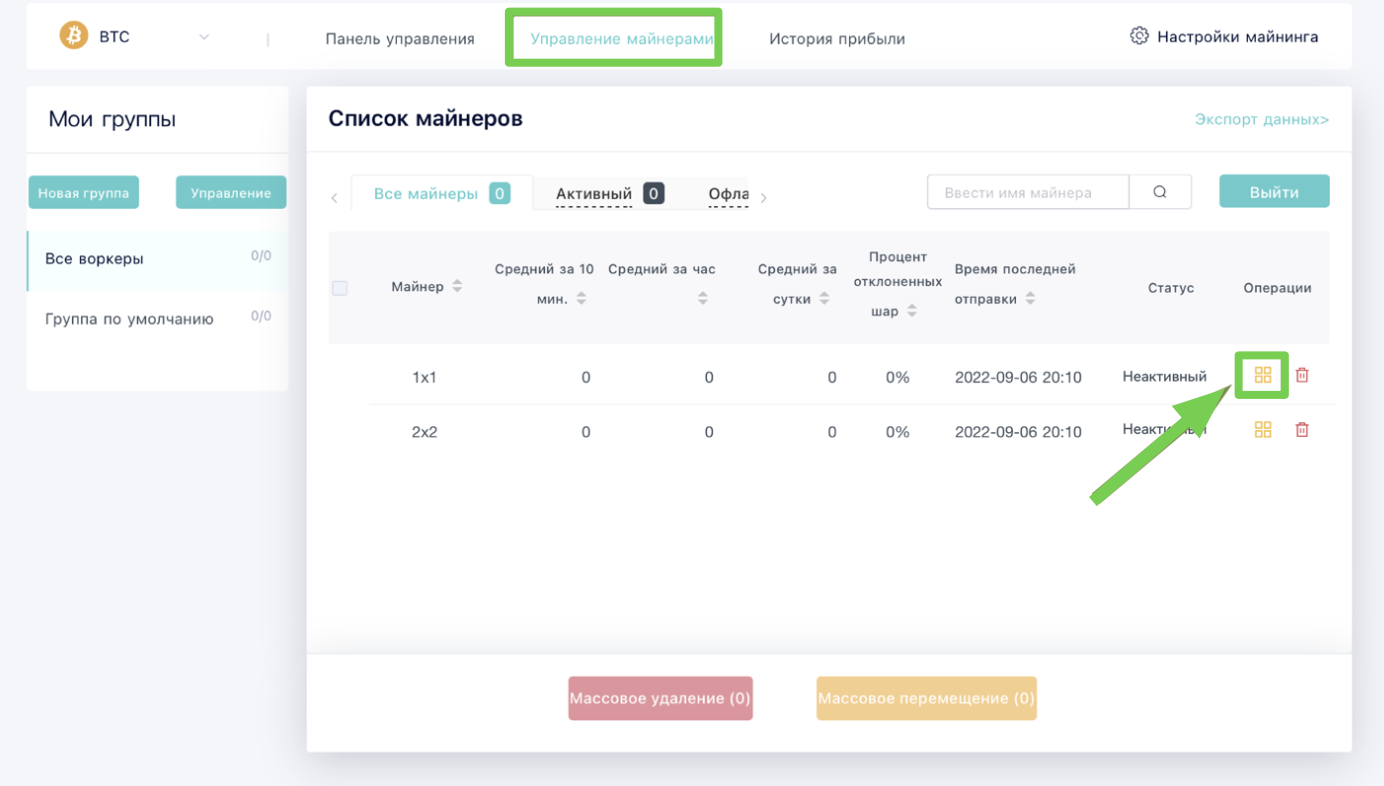Sort by the Майнер column arrows

pyautogui.click(x=457, y=286)
